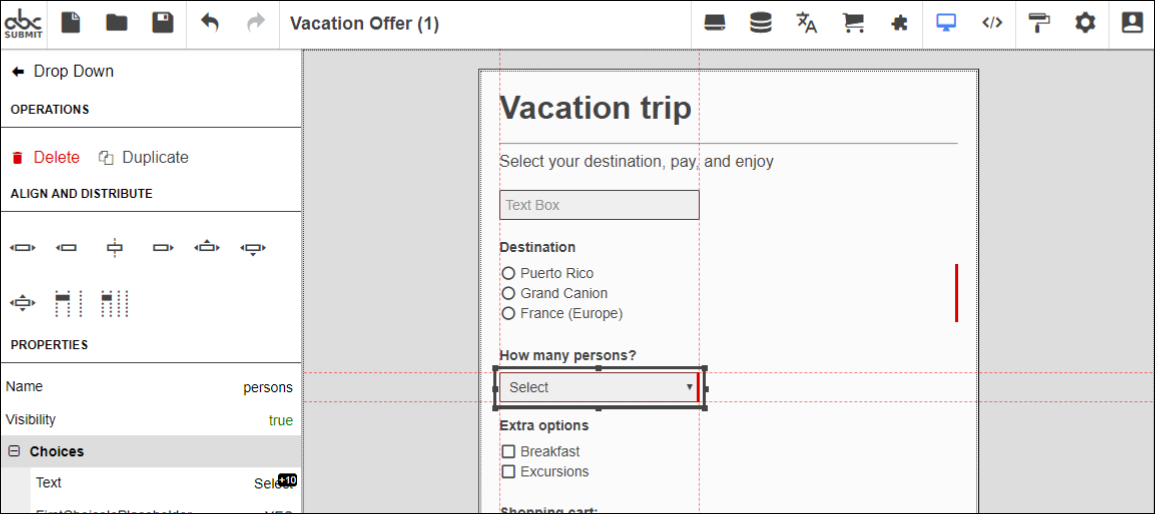The height and width of the screenshot is (514, 1155).
Task: Click the Text Box input field
Action: [599, 205]
